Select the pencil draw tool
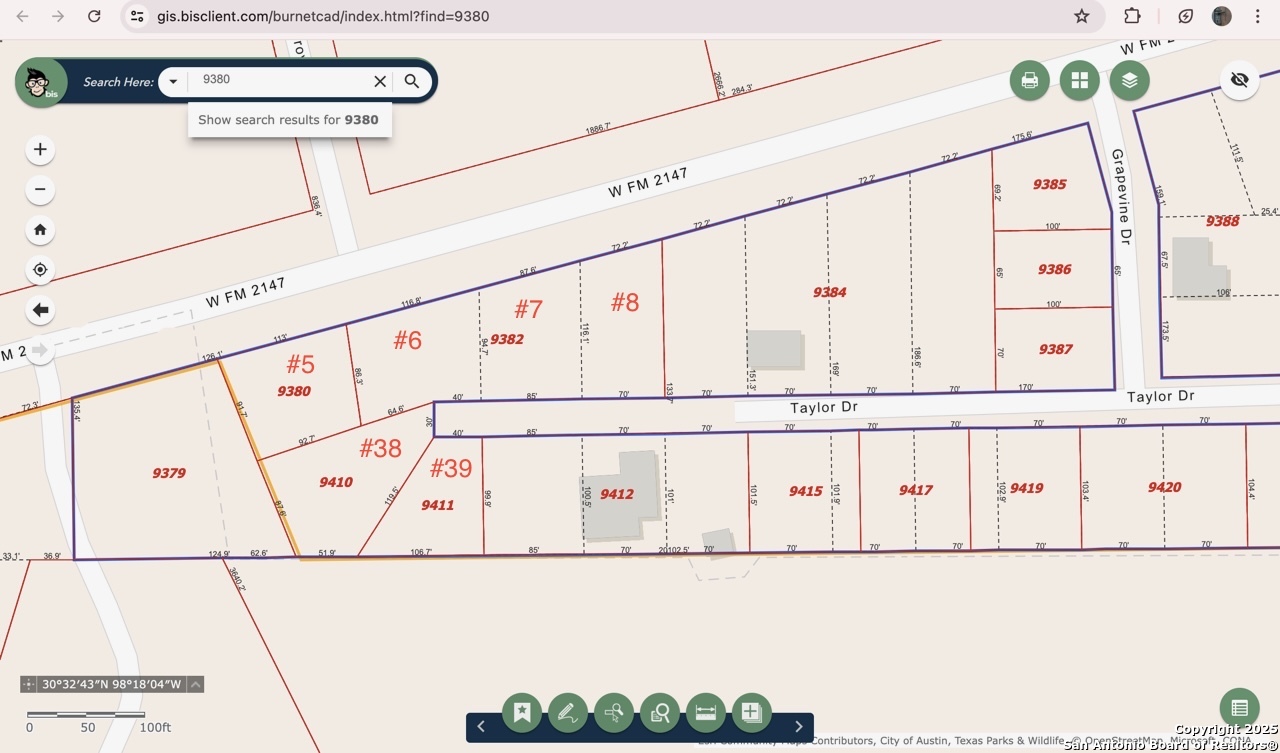 pos(567,713)
